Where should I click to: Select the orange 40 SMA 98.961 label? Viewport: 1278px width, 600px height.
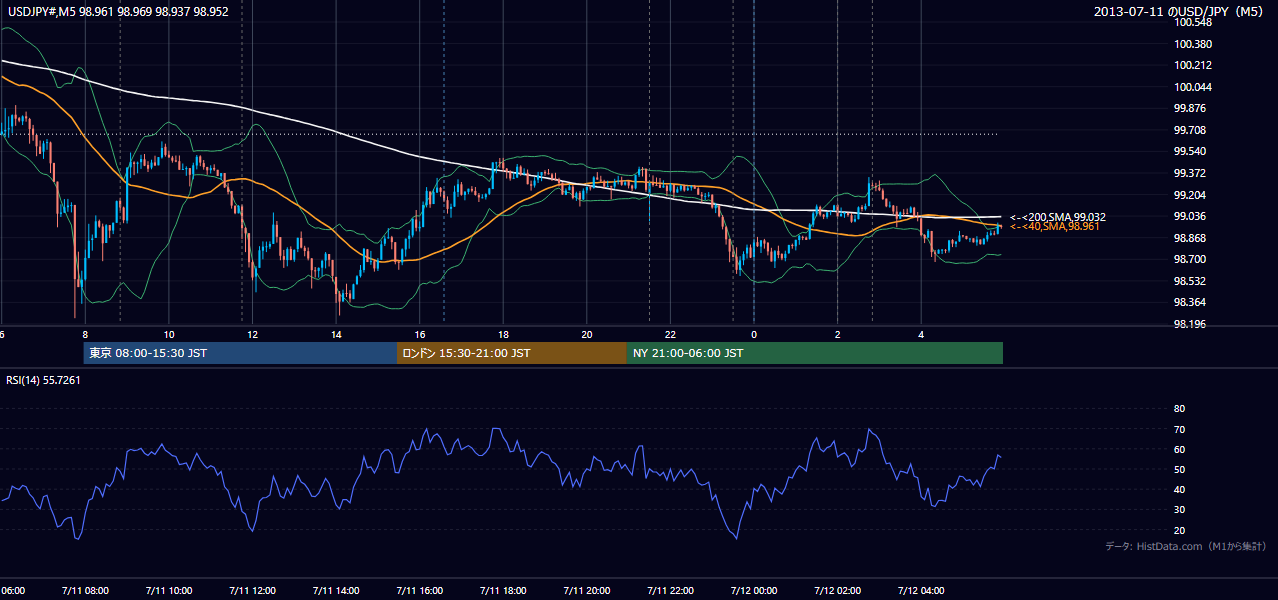(x=1055, y=227)
